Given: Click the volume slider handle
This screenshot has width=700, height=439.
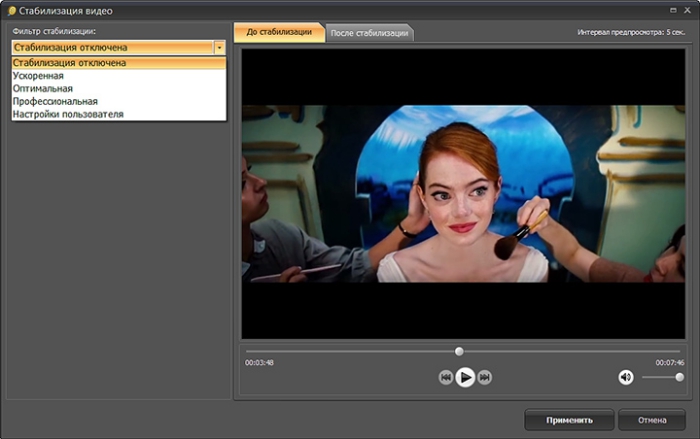Looking at the screenshot, I should [679, 377].
